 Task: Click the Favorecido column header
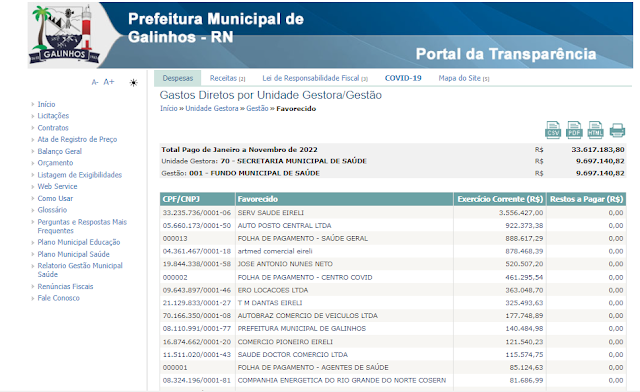pyautogui.click(x=344, y=199)
